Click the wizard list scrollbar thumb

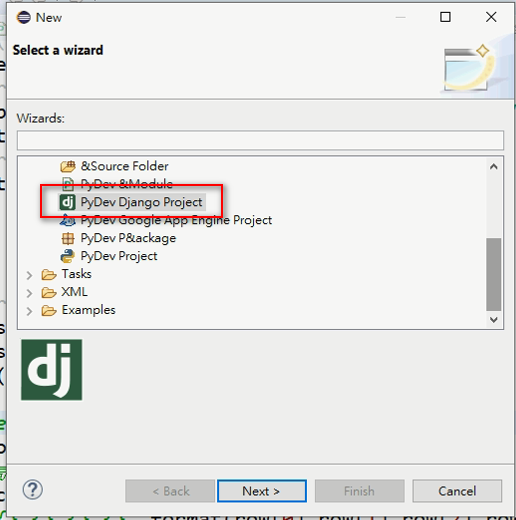click(x=494, y=274)
